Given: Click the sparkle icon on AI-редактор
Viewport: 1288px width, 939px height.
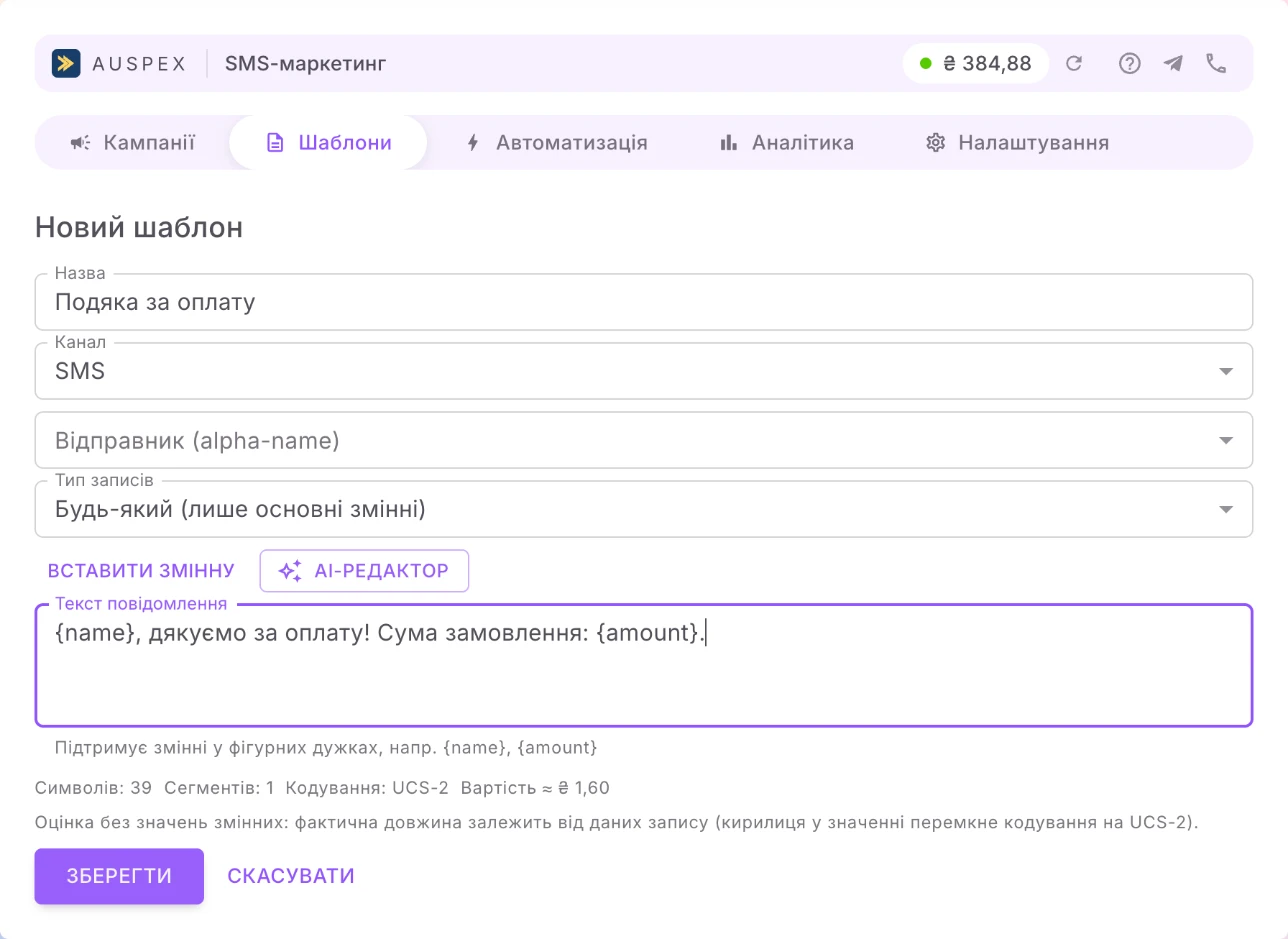Looking at the screenshot, I should click(290, 571).
